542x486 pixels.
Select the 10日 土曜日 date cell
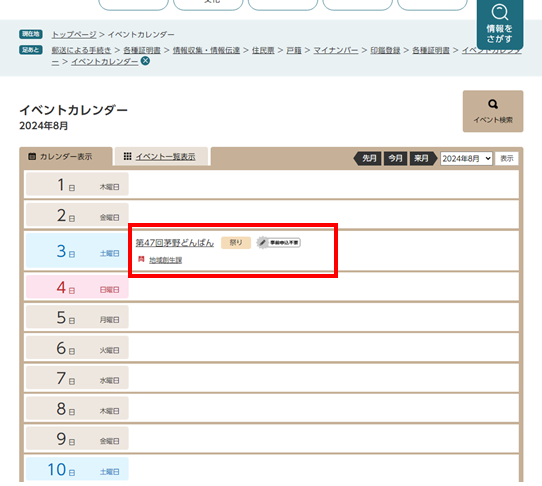(77, 469)
